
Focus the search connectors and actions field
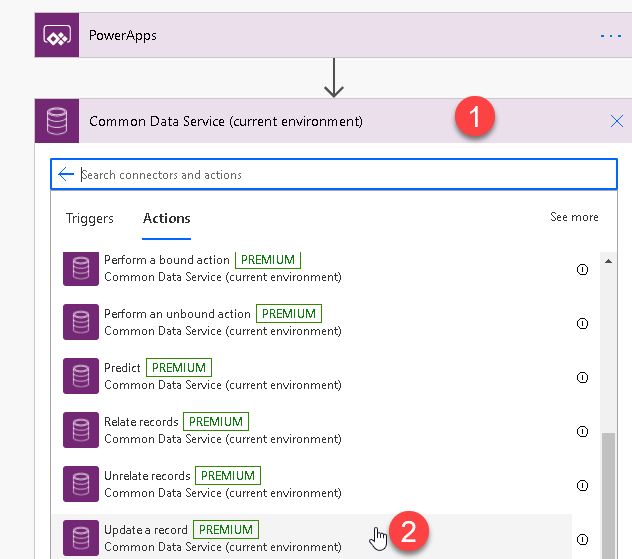[340, 174]
